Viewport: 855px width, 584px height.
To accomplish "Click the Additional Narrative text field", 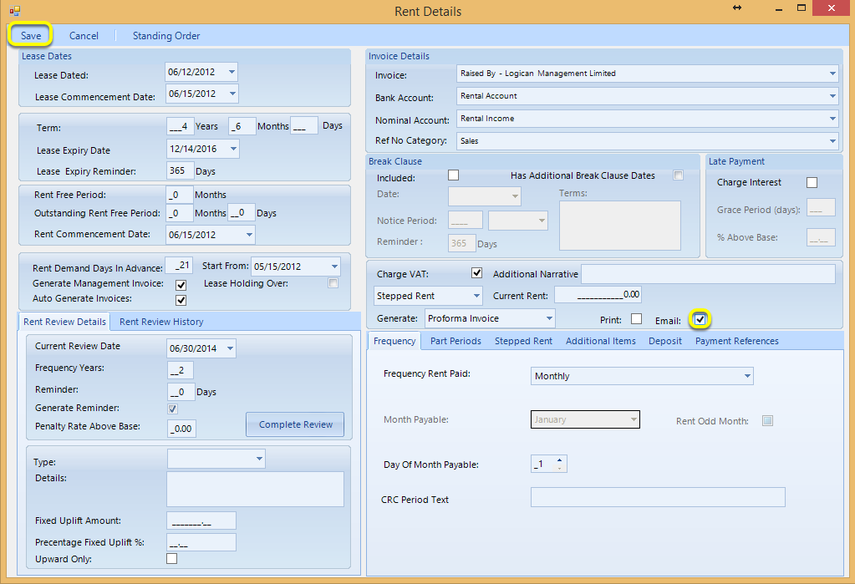I will tap(708, 274).
